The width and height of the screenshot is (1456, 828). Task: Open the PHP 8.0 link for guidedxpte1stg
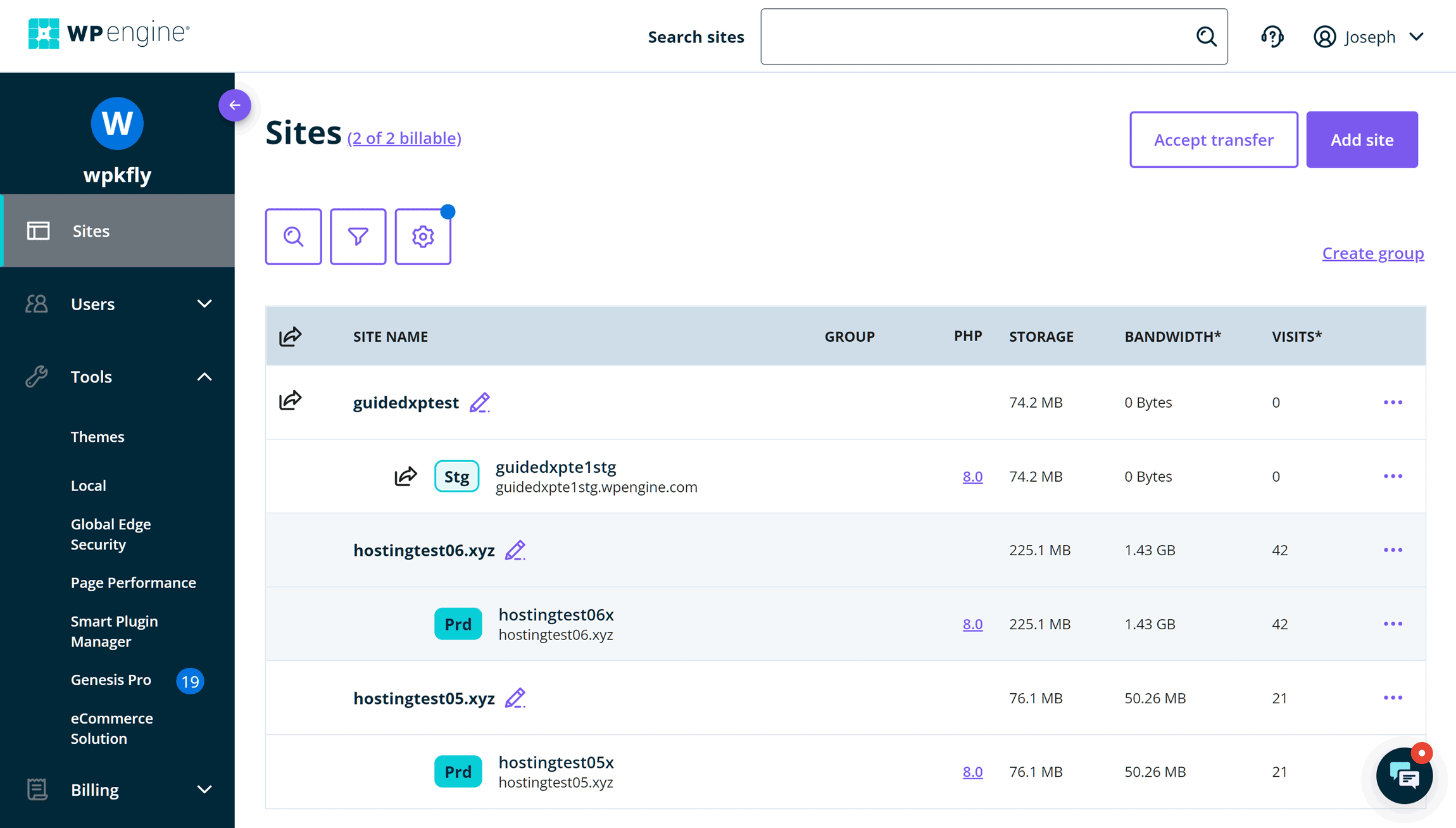coord(972,476)
